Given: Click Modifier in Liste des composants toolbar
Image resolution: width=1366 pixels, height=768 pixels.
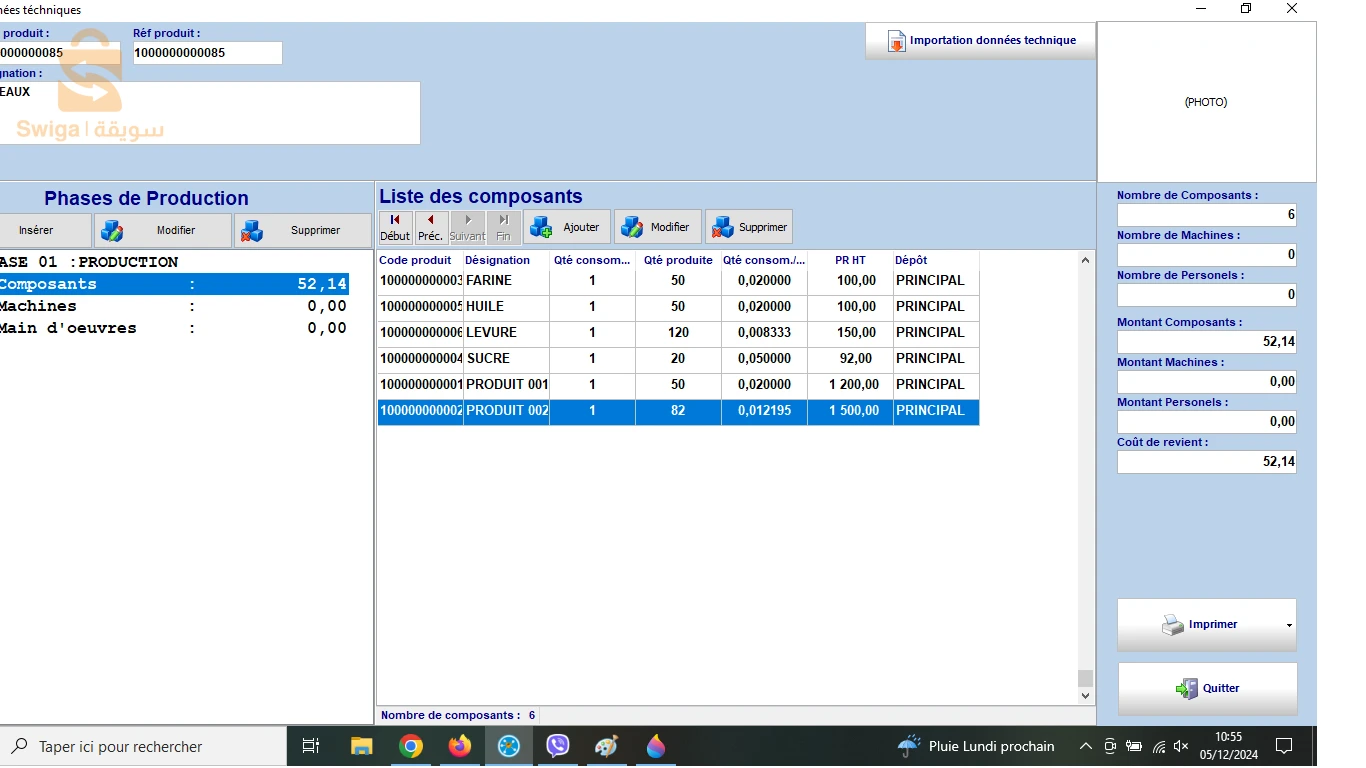Looking at the screenshot, I should 657,227.
